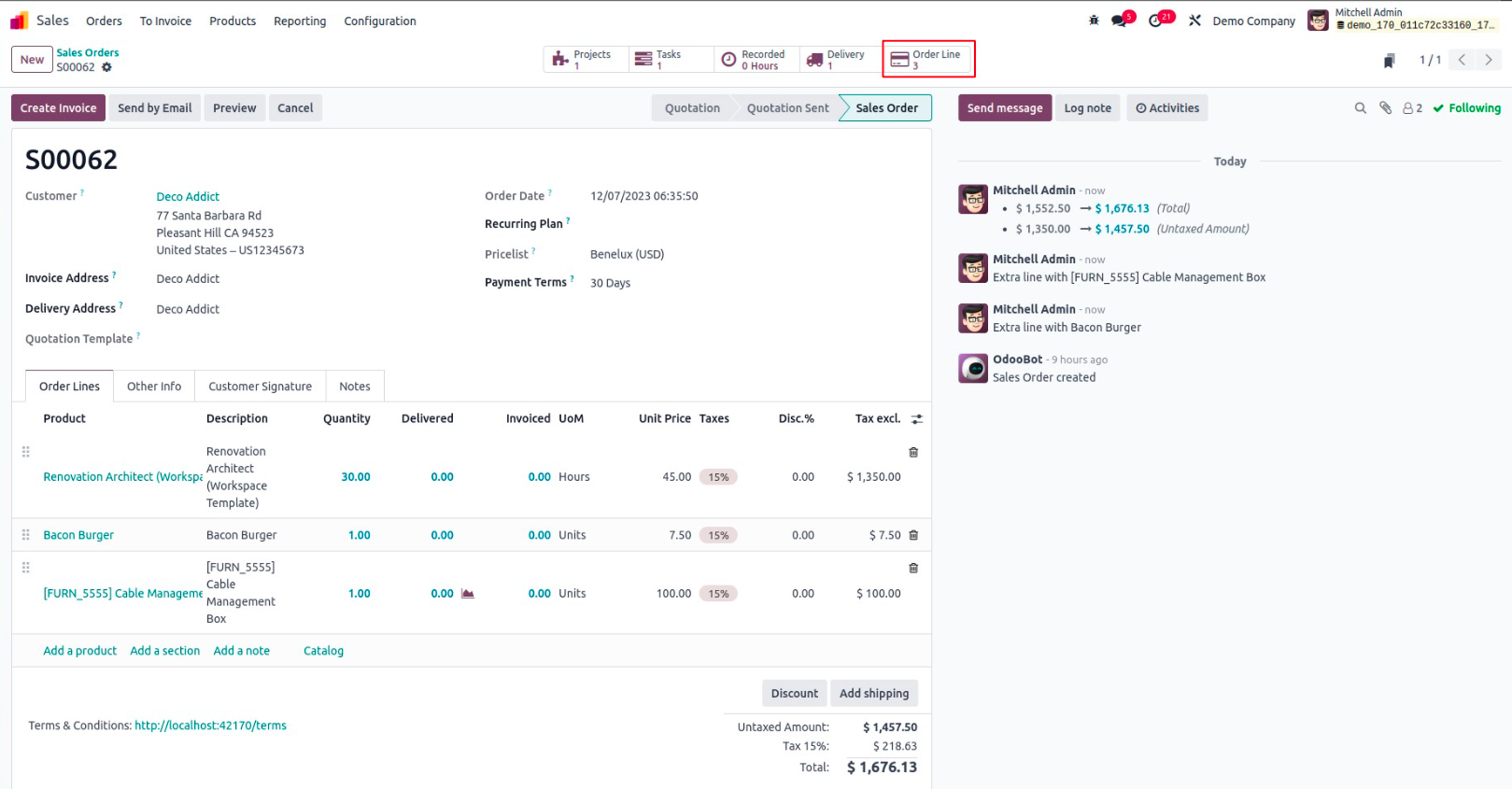
Task: Delete the Bacon Burger order line
Action: (x=913, y=535)
